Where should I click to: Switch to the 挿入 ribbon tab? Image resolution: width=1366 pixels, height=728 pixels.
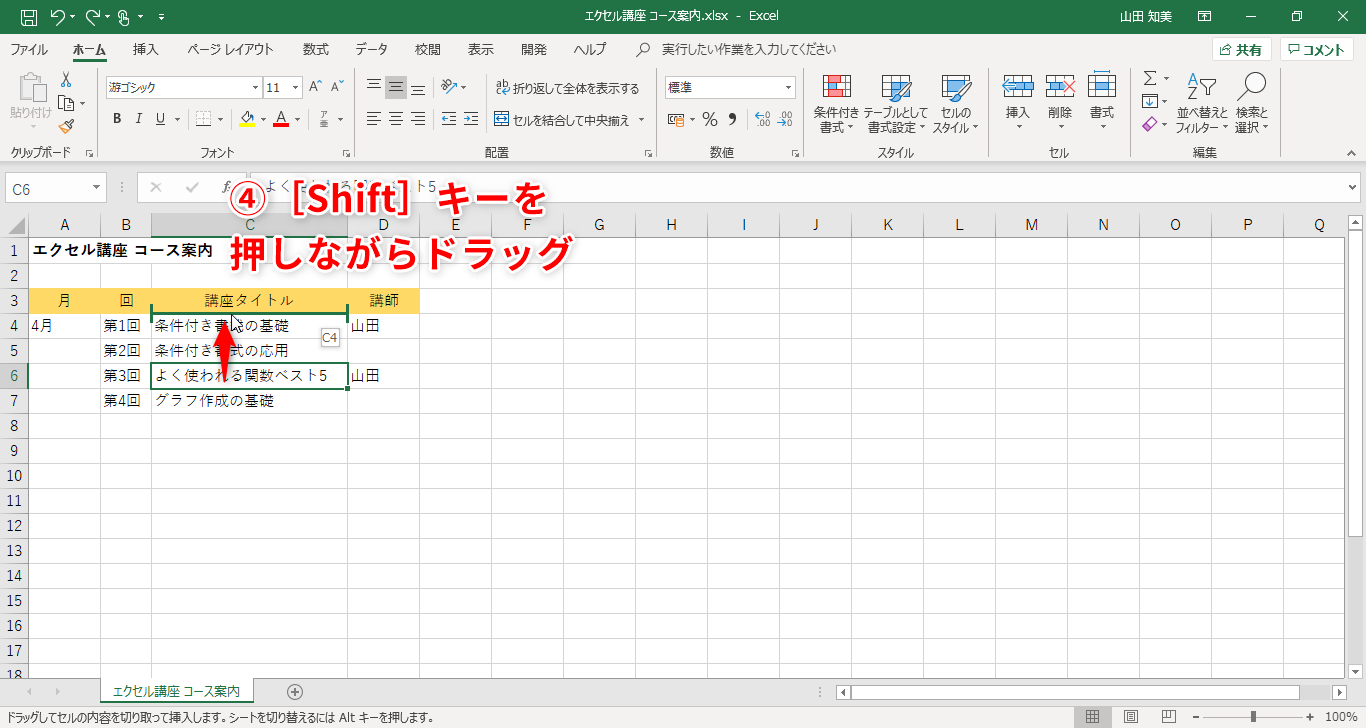146,49
